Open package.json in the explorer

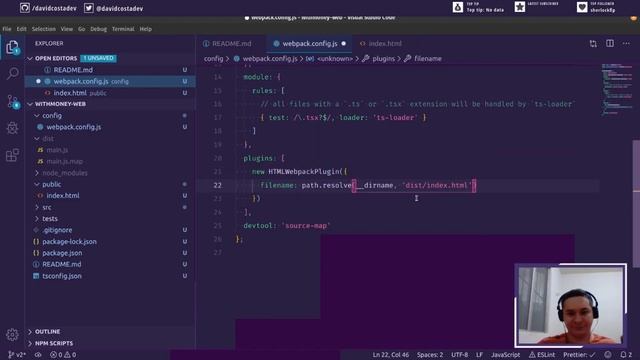click(110, 253)
